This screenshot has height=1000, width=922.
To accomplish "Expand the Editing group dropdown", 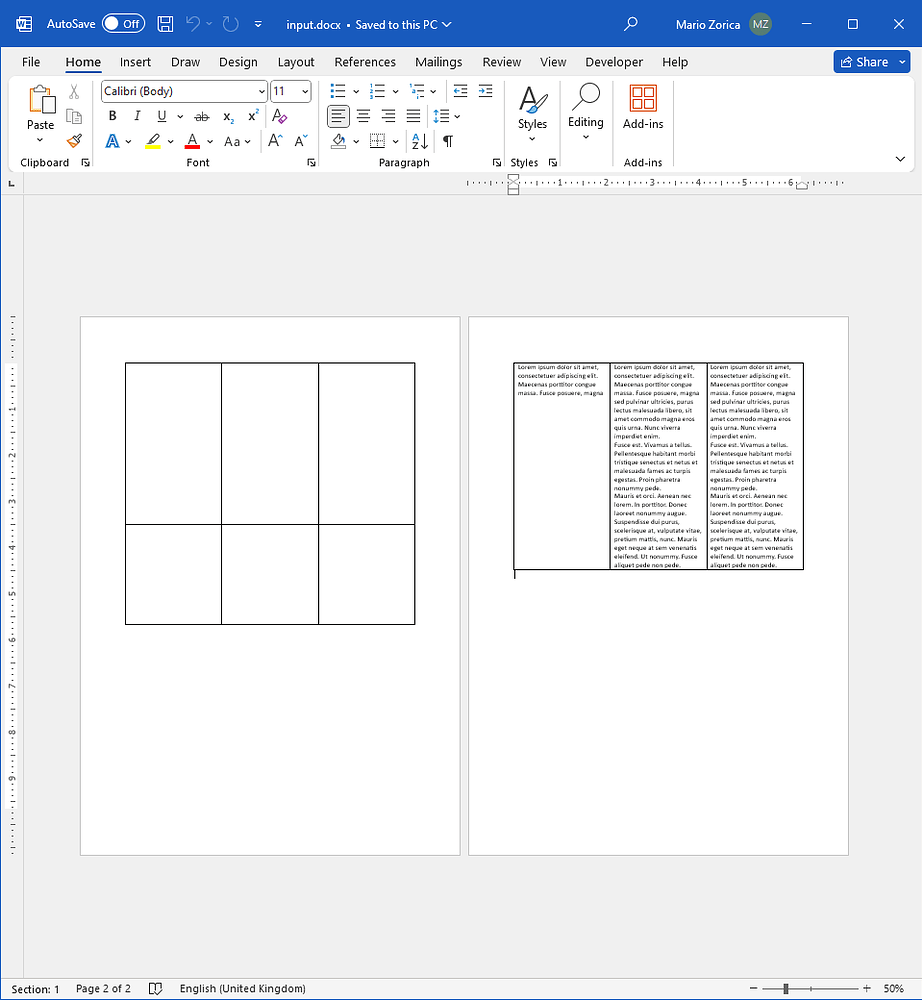I will tap(585, 137).
